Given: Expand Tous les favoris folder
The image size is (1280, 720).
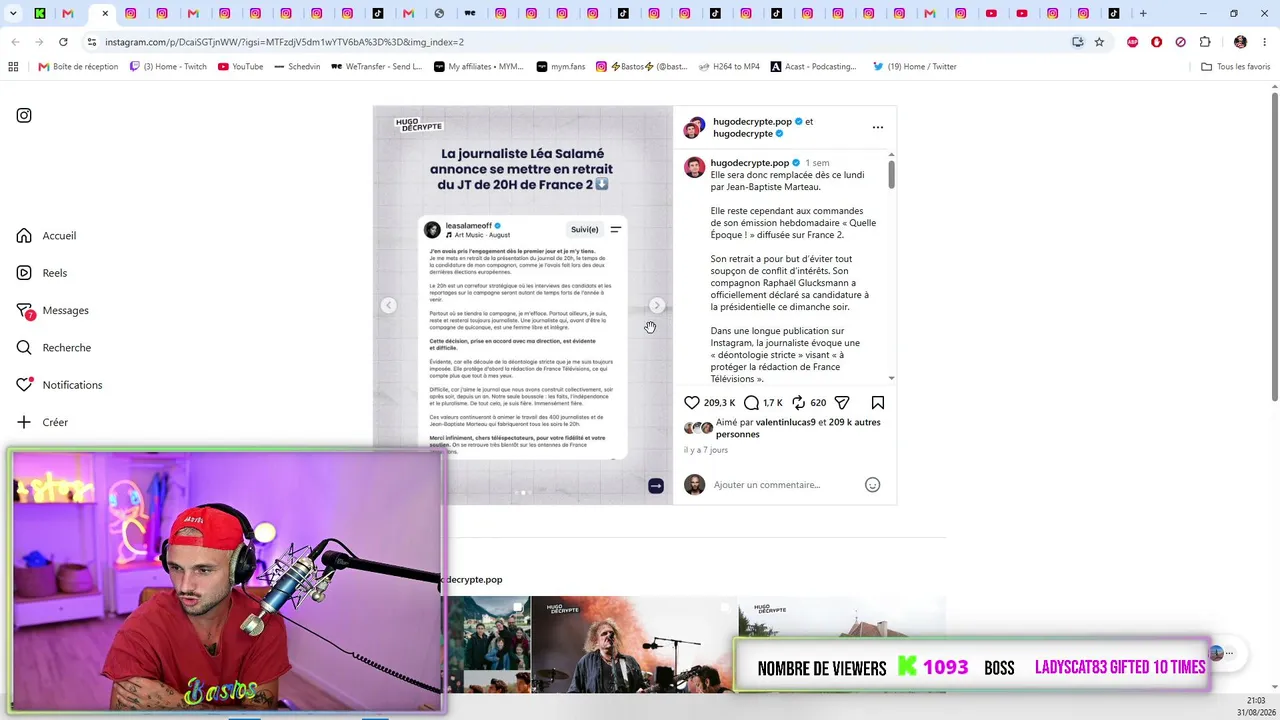Looking at the screenshot, I should pyautogui.click(x=1235, y=67).
